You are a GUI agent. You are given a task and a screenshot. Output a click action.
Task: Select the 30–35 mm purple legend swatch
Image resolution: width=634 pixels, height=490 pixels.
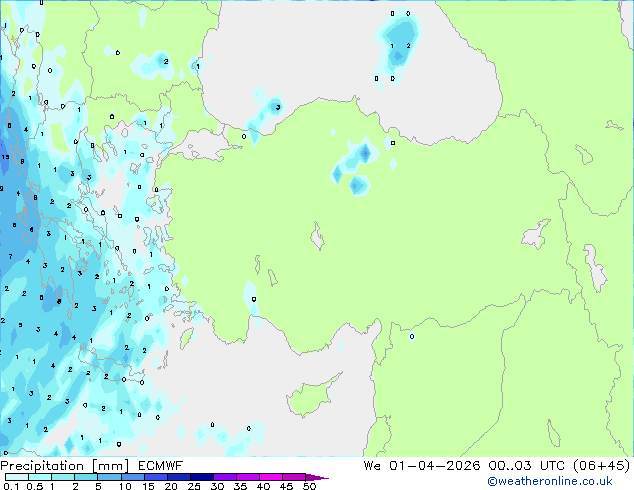[225, 477]
